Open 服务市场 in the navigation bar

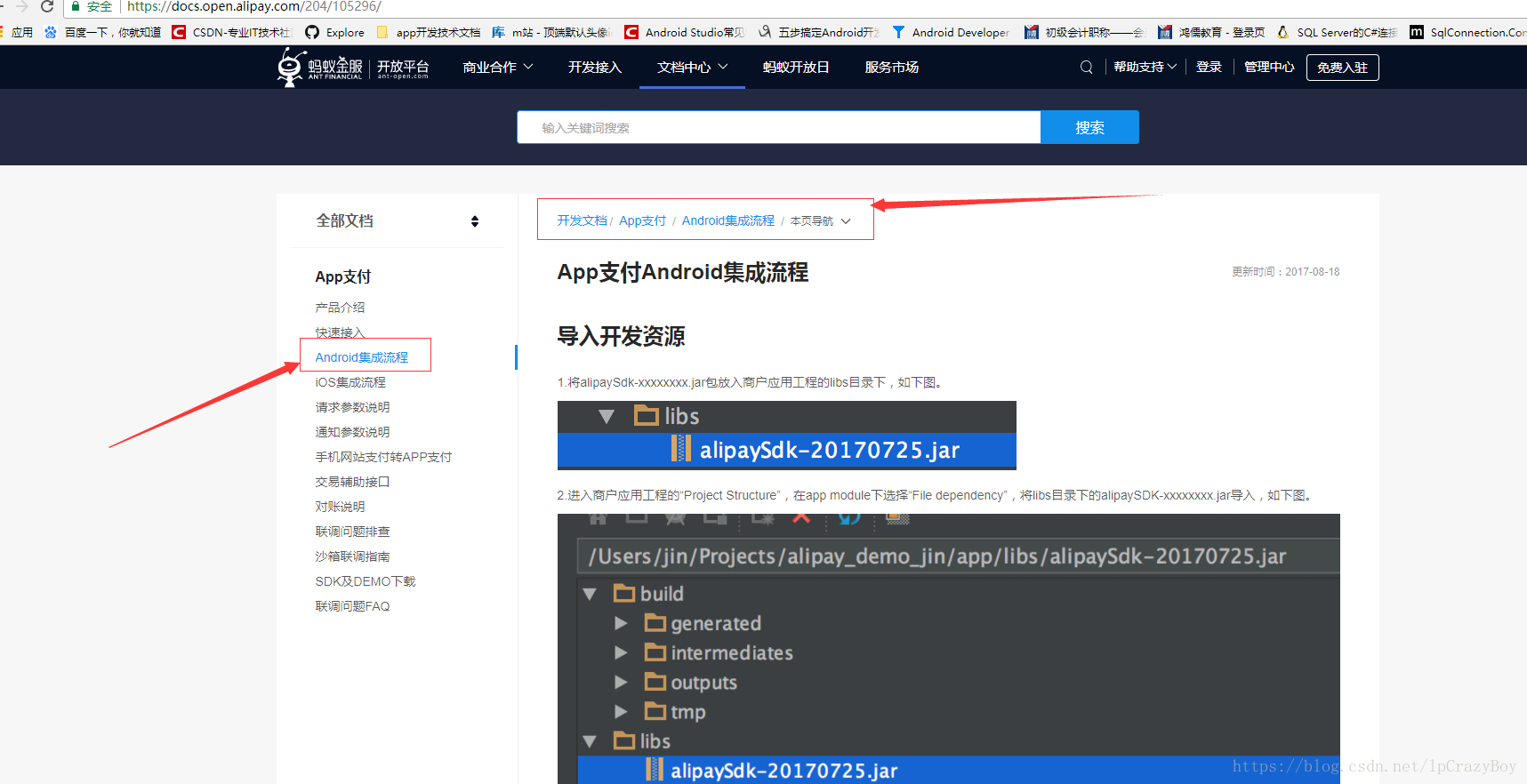(x=891, y=67)
